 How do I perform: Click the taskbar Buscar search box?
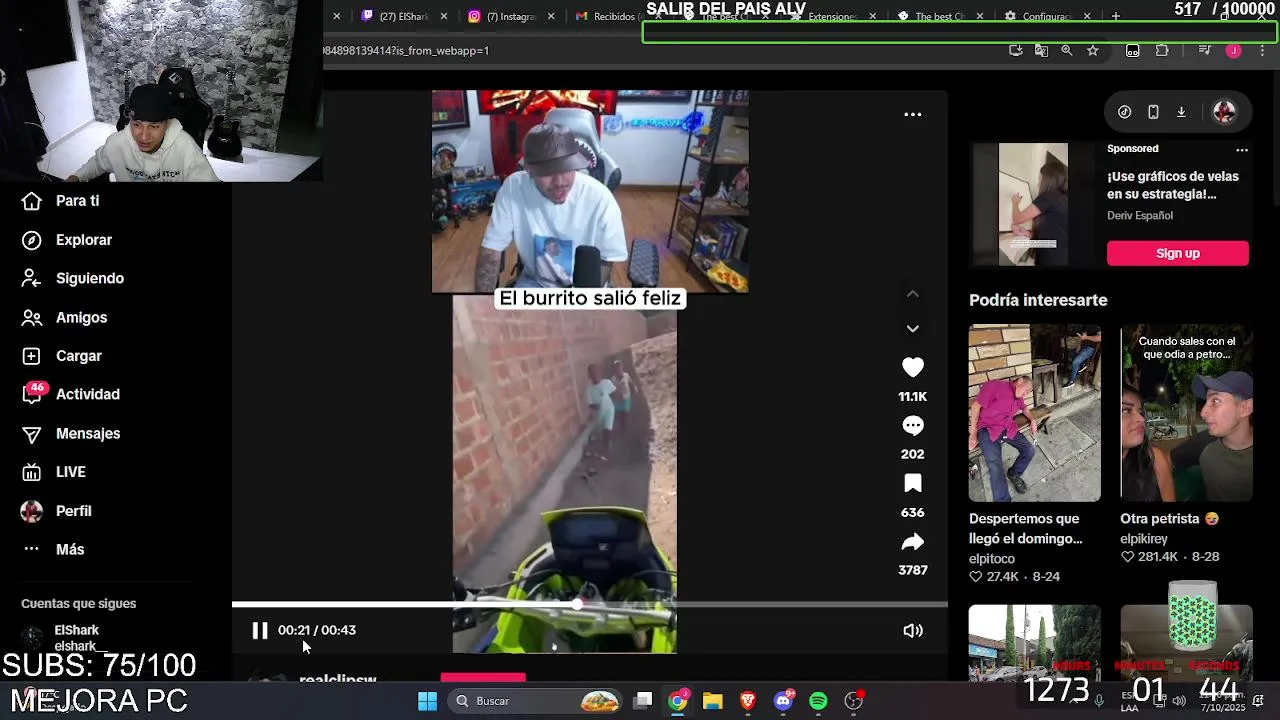pos(536,701)
